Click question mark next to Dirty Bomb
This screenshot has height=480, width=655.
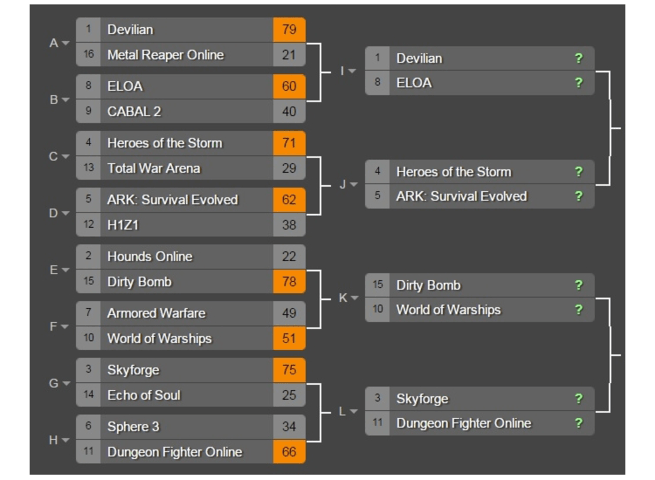click(579, 285)
